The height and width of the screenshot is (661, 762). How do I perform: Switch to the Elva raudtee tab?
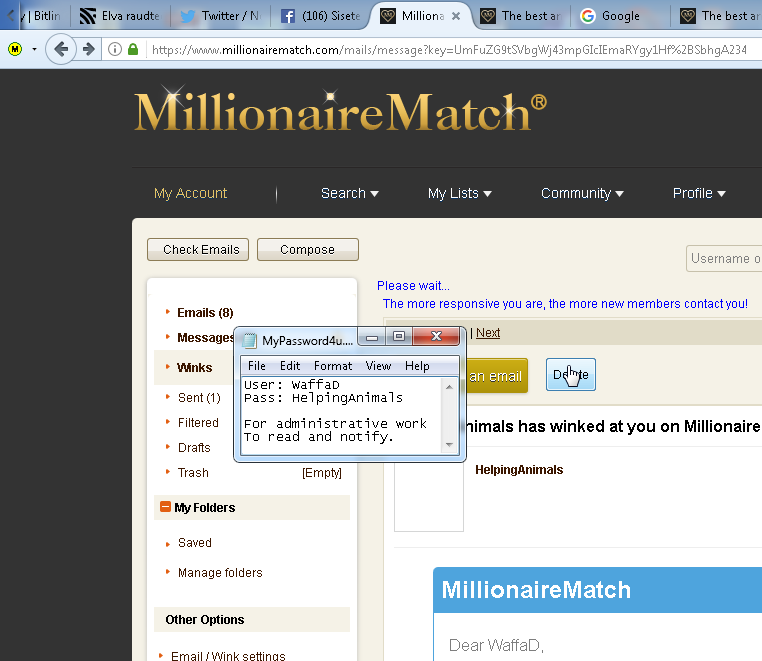(x=121, y=16)
